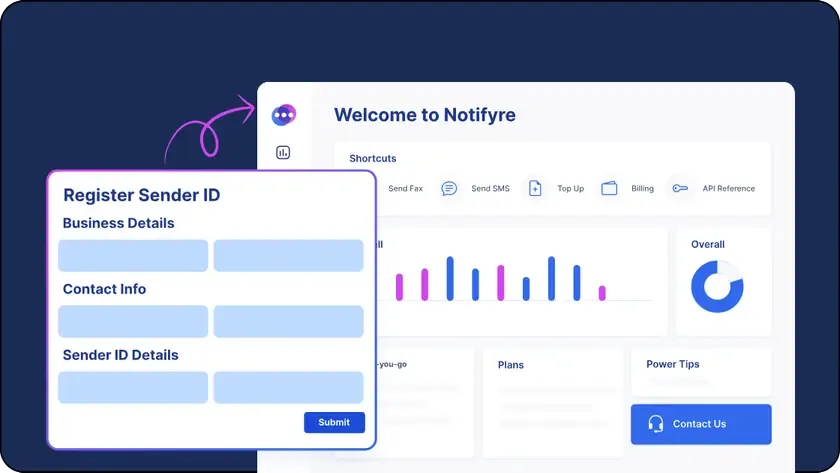This screenshot has width=840, height=473.
Task: Click the Send SMS speech bubble icon
Action: (449, 189)
